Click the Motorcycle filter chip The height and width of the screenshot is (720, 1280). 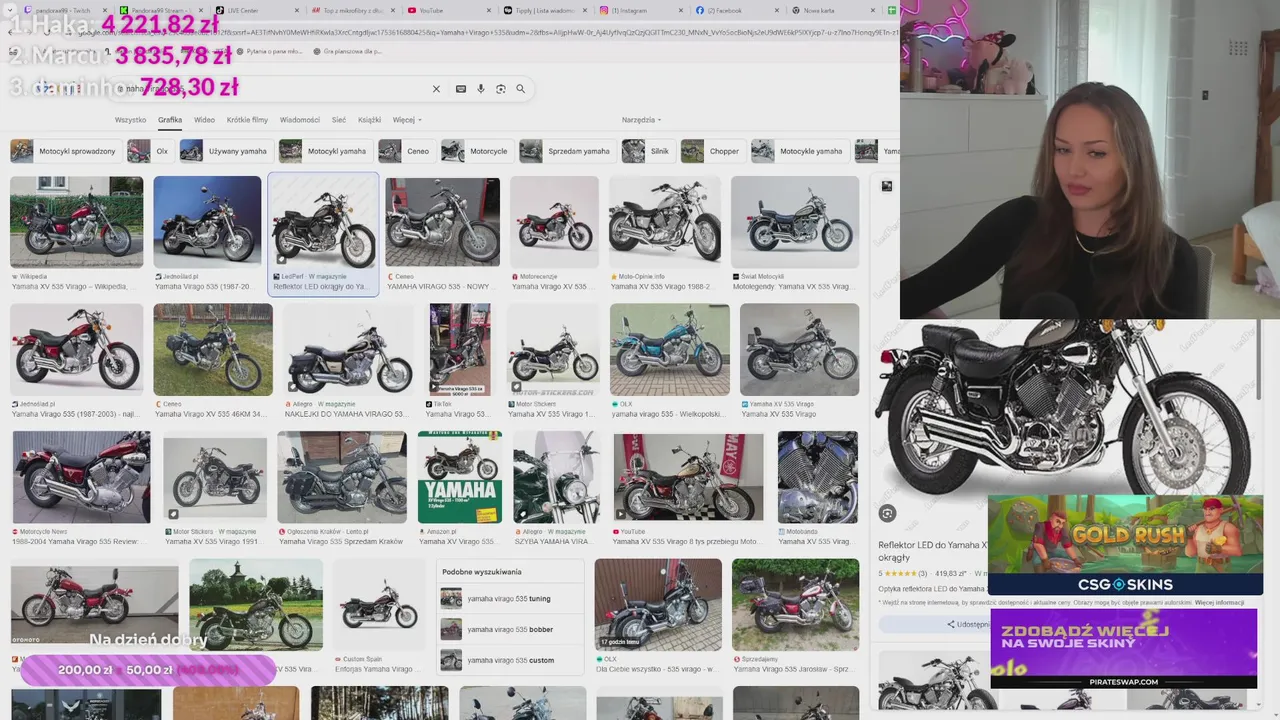point(477,151)
